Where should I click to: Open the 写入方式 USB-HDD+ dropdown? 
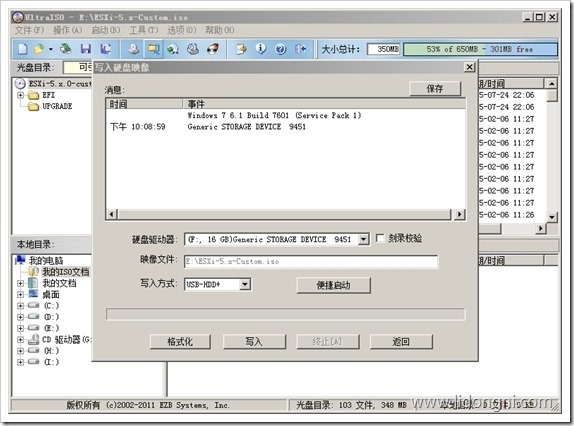[x=245, y=284]
